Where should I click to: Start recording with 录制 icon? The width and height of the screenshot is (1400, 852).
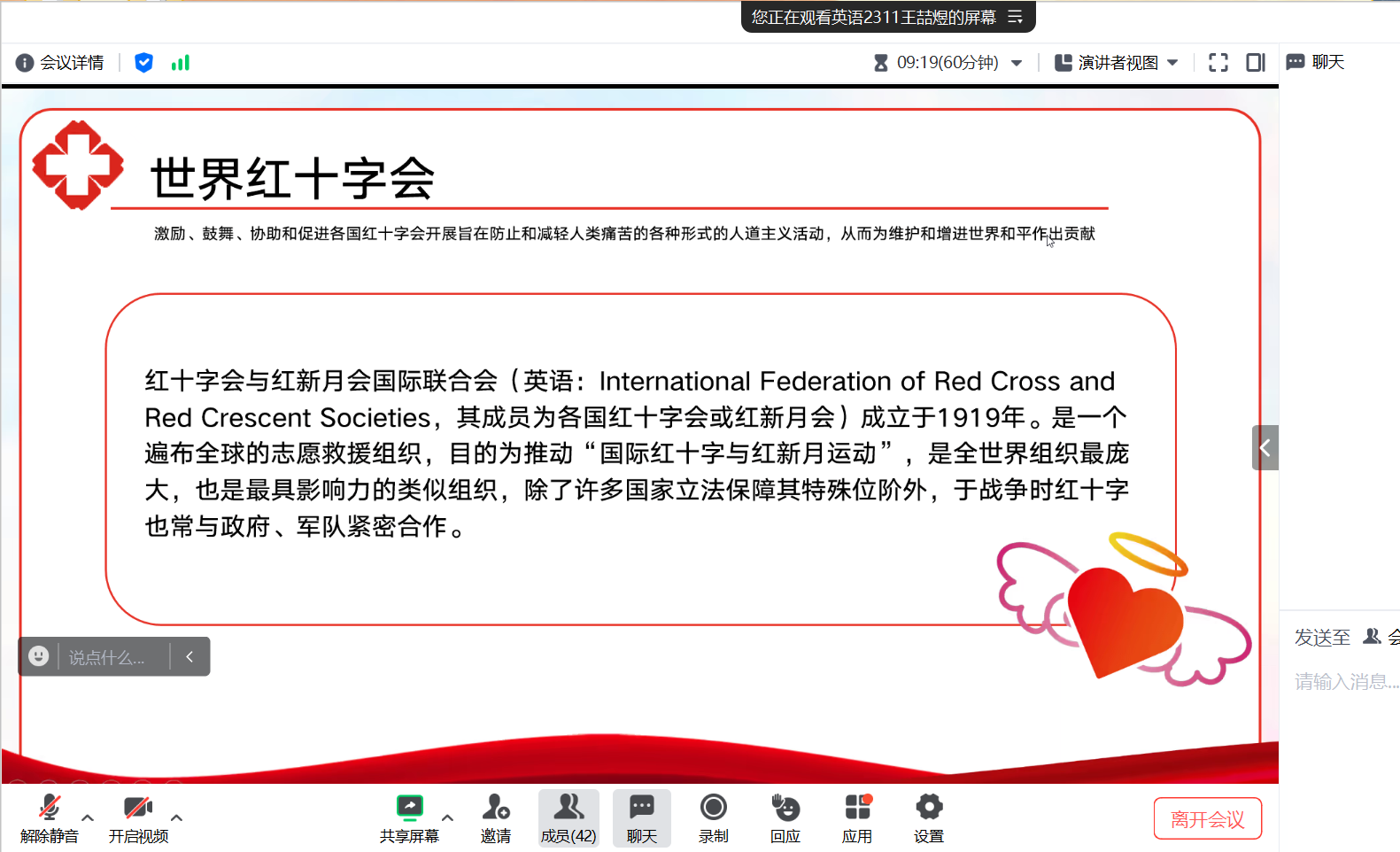(713, 808)
